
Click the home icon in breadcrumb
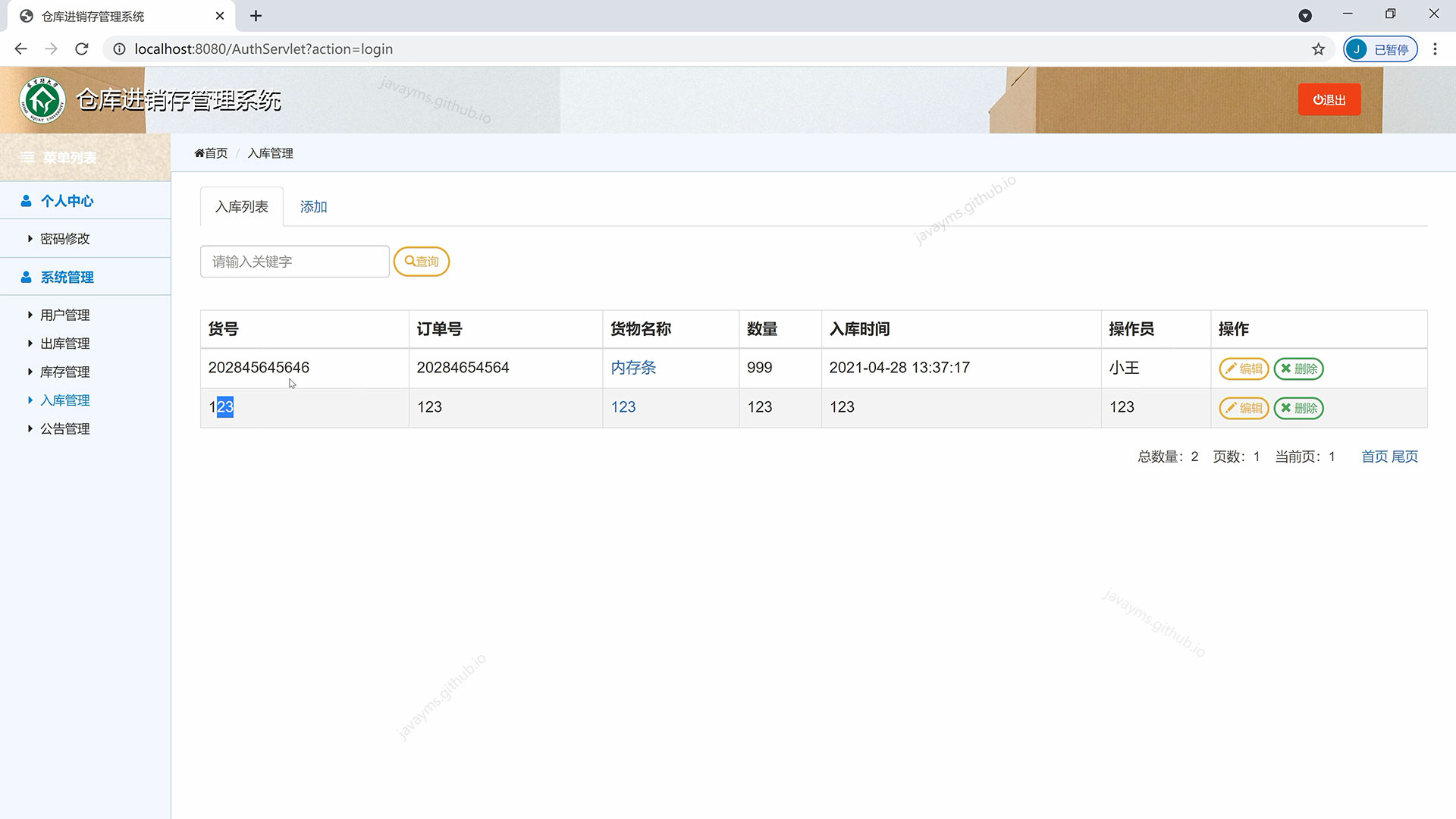[199, 153]
